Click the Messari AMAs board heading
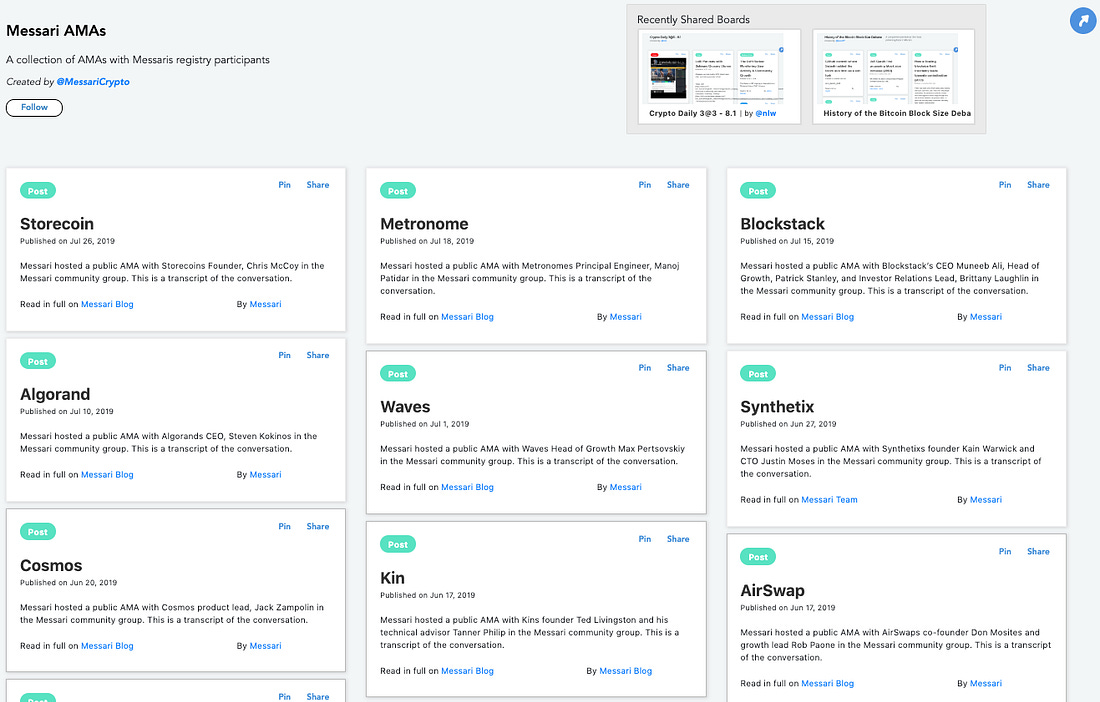Image resolution: width=1100 pixels, height=702 pixels. 56,31
